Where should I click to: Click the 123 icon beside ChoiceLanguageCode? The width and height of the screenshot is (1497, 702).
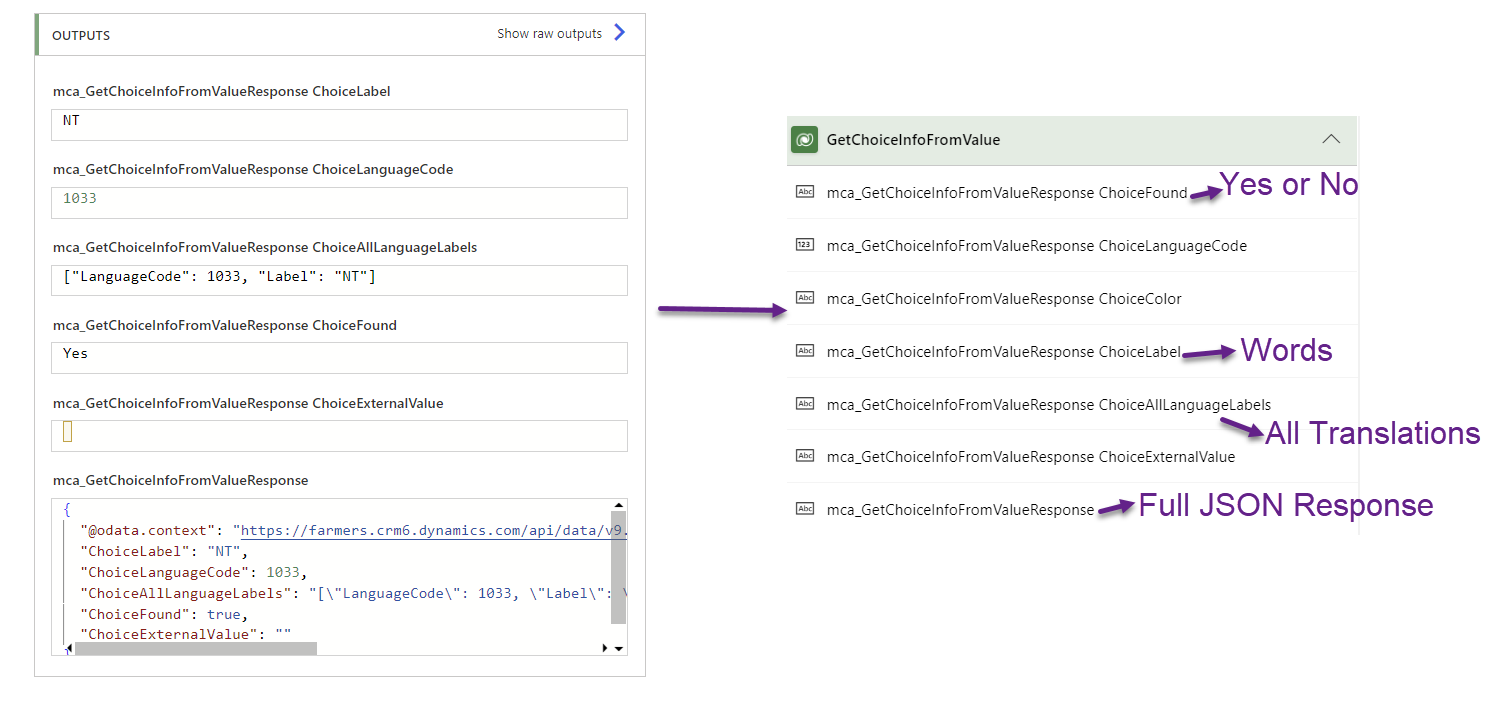[x=805, y=244]
